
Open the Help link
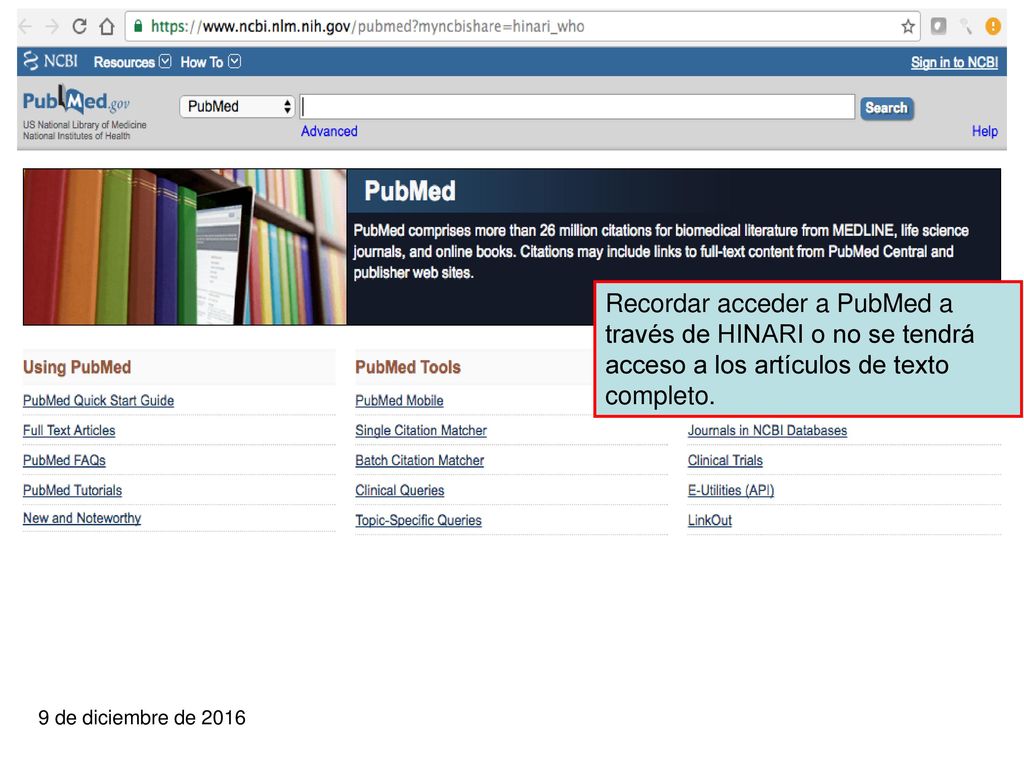(985, 131)
